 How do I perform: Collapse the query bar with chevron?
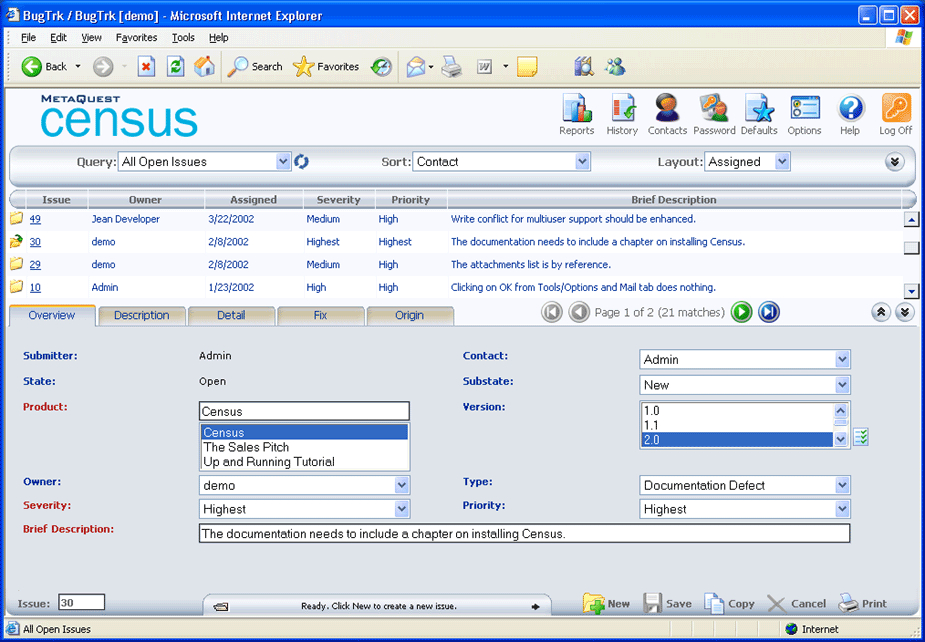coord(894,162)
